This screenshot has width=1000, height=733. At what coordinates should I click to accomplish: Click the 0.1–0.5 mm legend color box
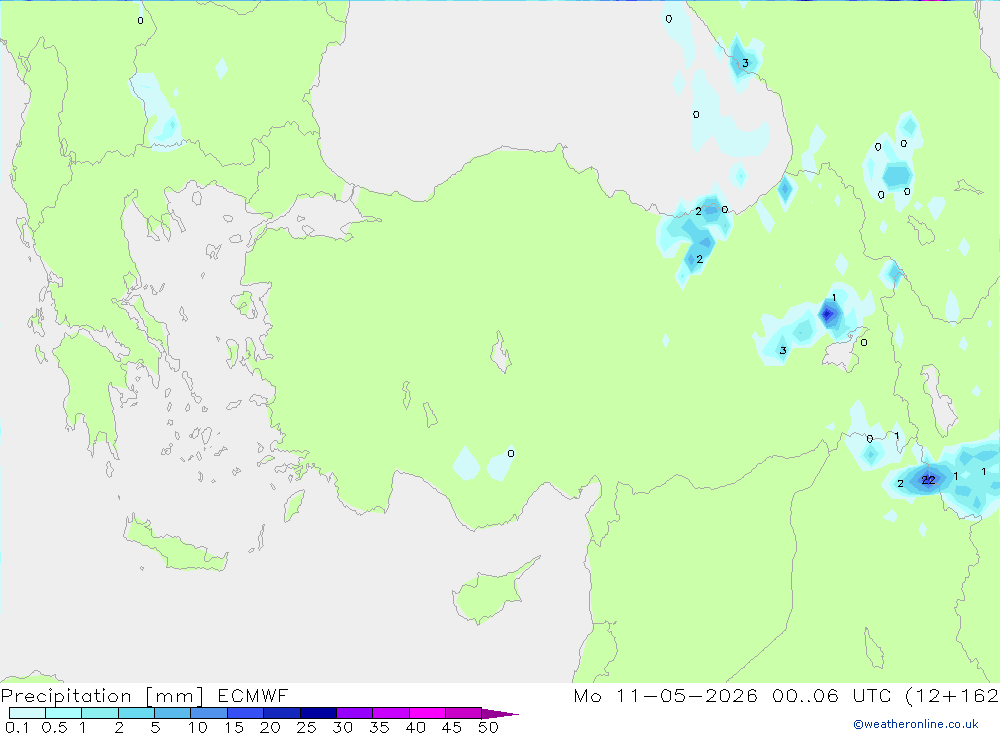[x=27, y=713]
